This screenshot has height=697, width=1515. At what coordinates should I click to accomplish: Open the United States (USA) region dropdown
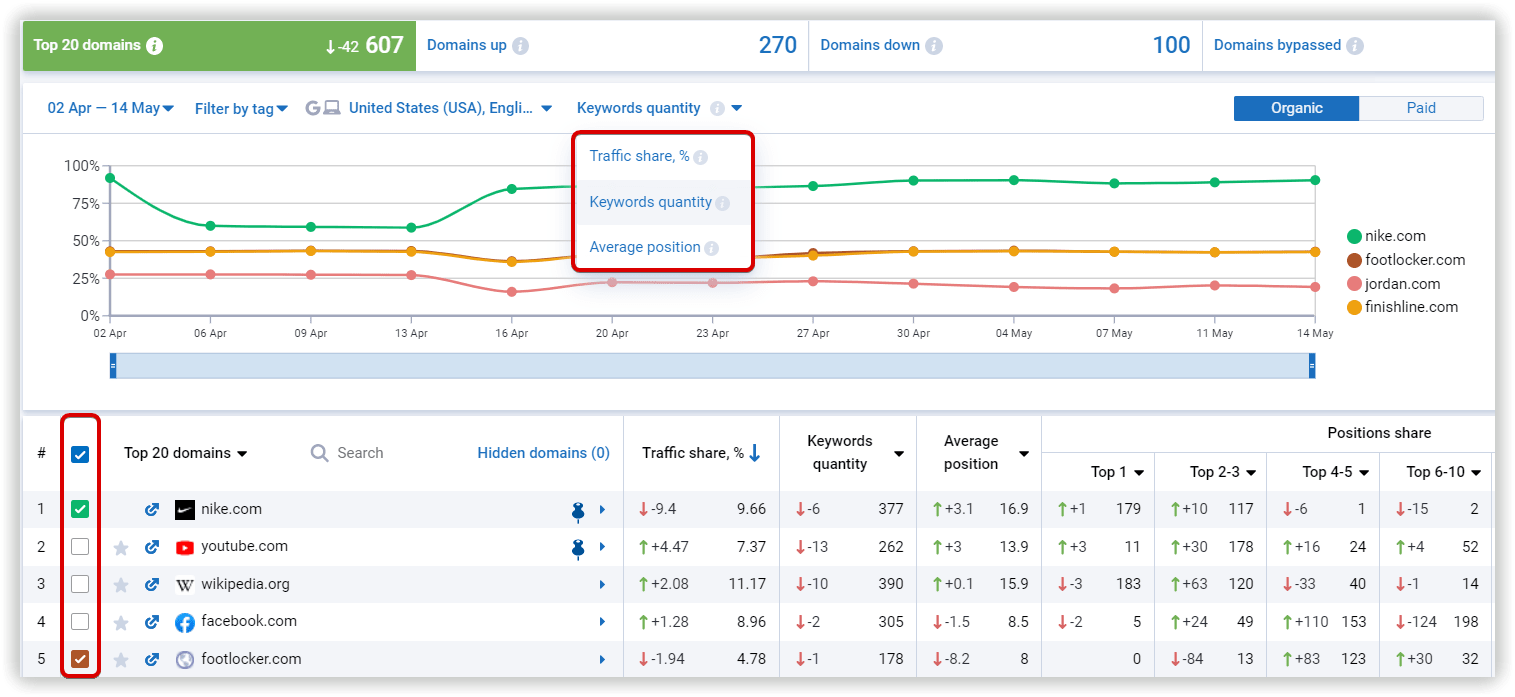(450, 108)
